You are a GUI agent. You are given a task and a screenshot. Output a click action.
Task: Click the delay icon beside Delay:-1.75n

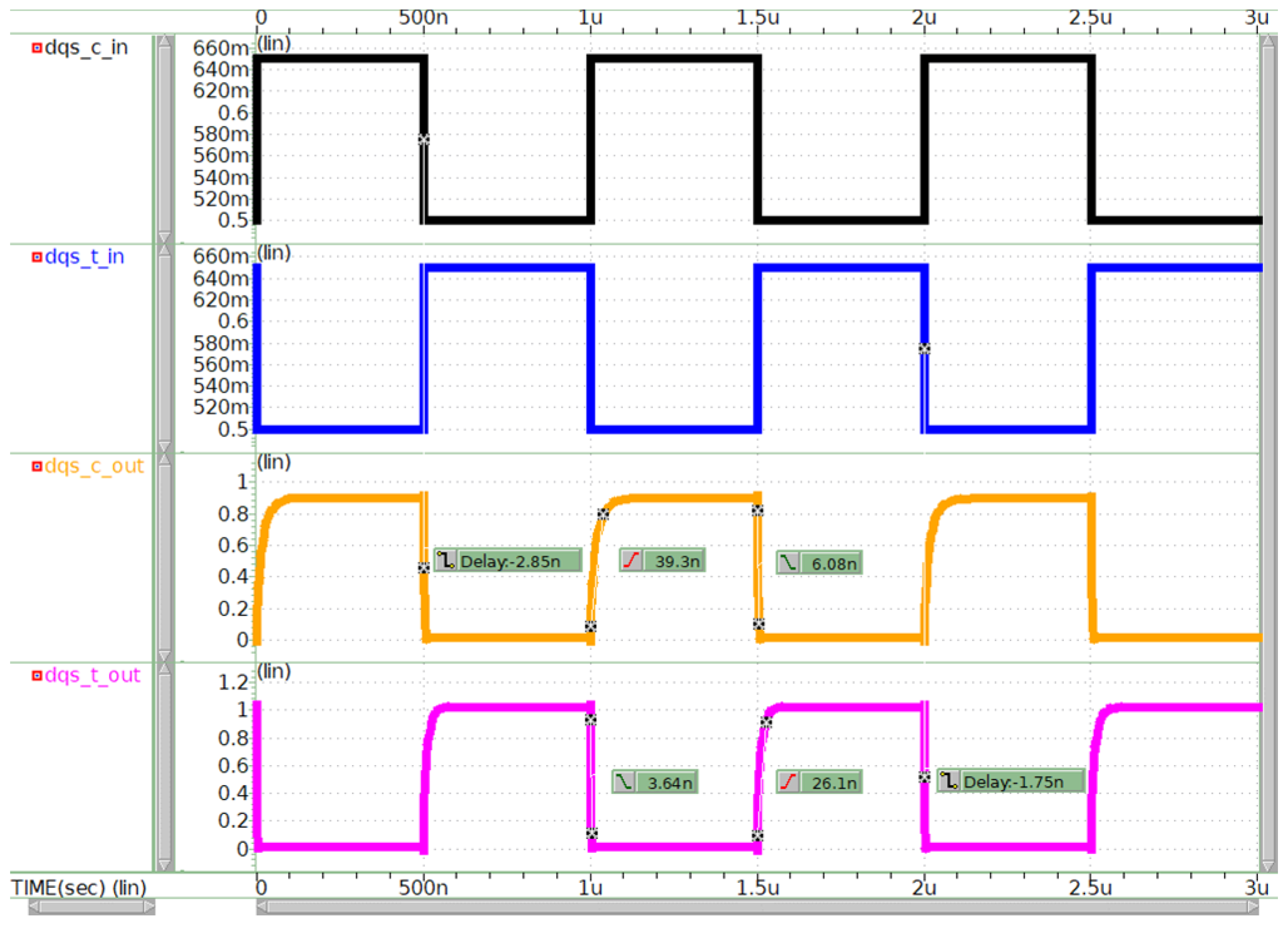[949, 781]
